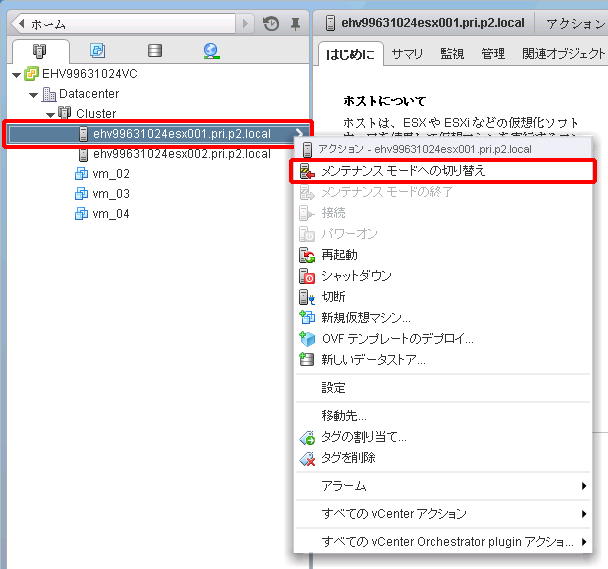Switch to VMs and Templates view tab

tap(97, 50)
